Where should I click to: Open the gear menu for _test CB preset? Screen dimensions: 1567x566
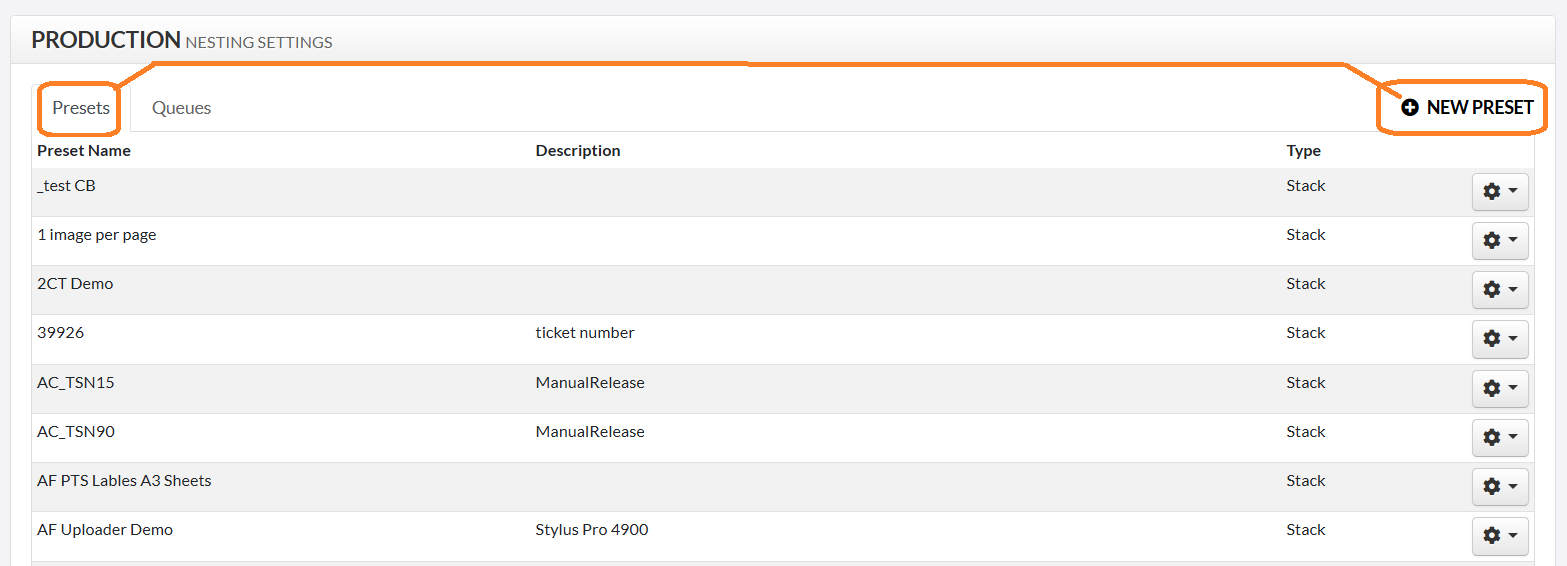pyautogui.click(x=1500, y=192)
